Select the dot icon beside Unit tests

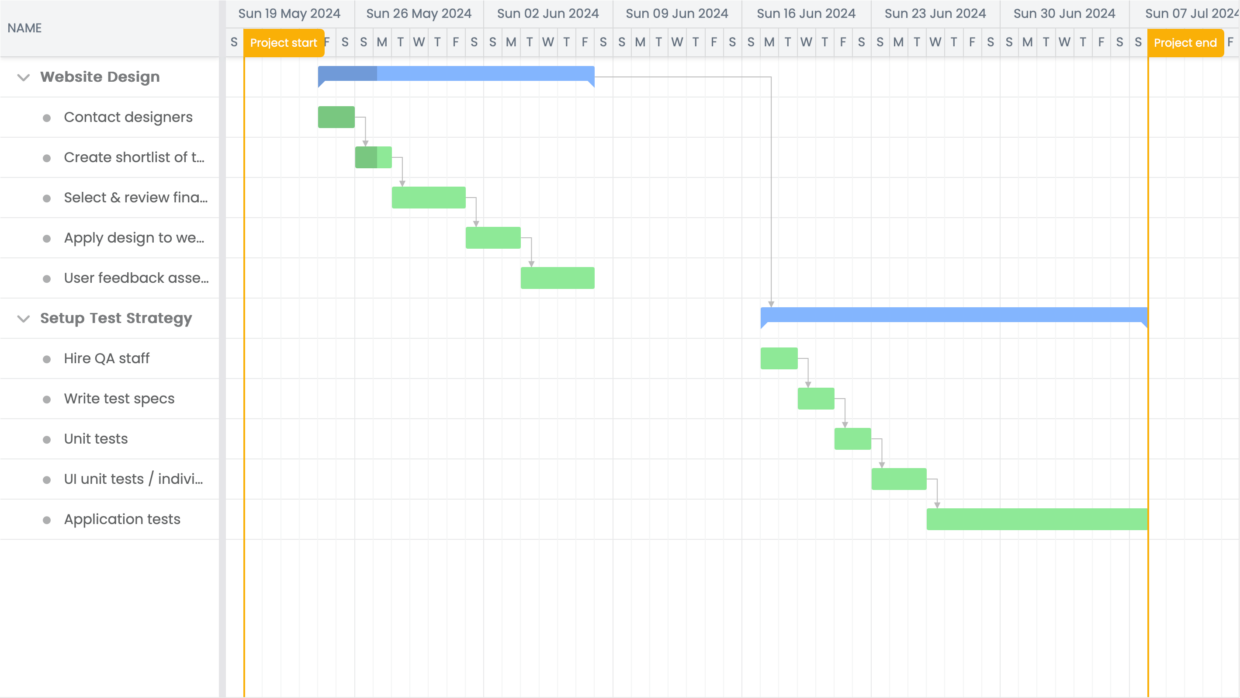tap(48, 438)
